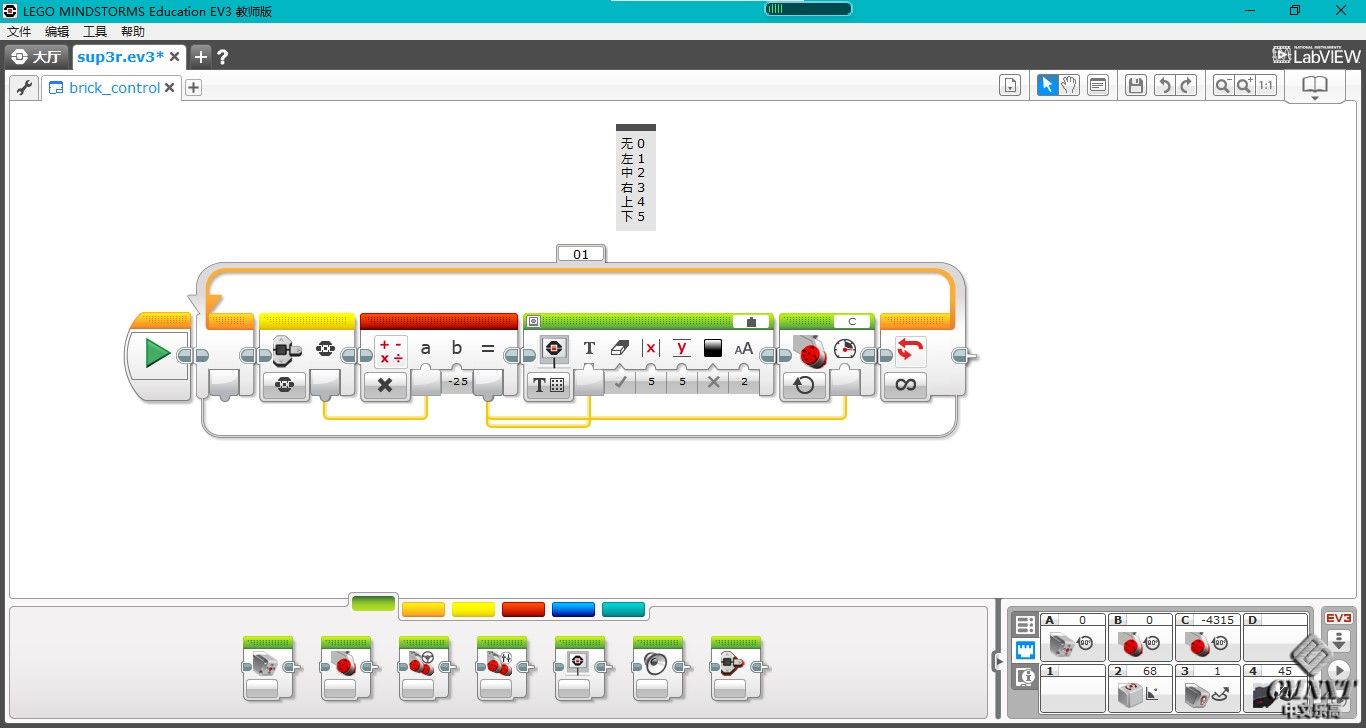Rename the loop label 01
This screenshot has width=1366, height=728.
click(x=581, y=254)
